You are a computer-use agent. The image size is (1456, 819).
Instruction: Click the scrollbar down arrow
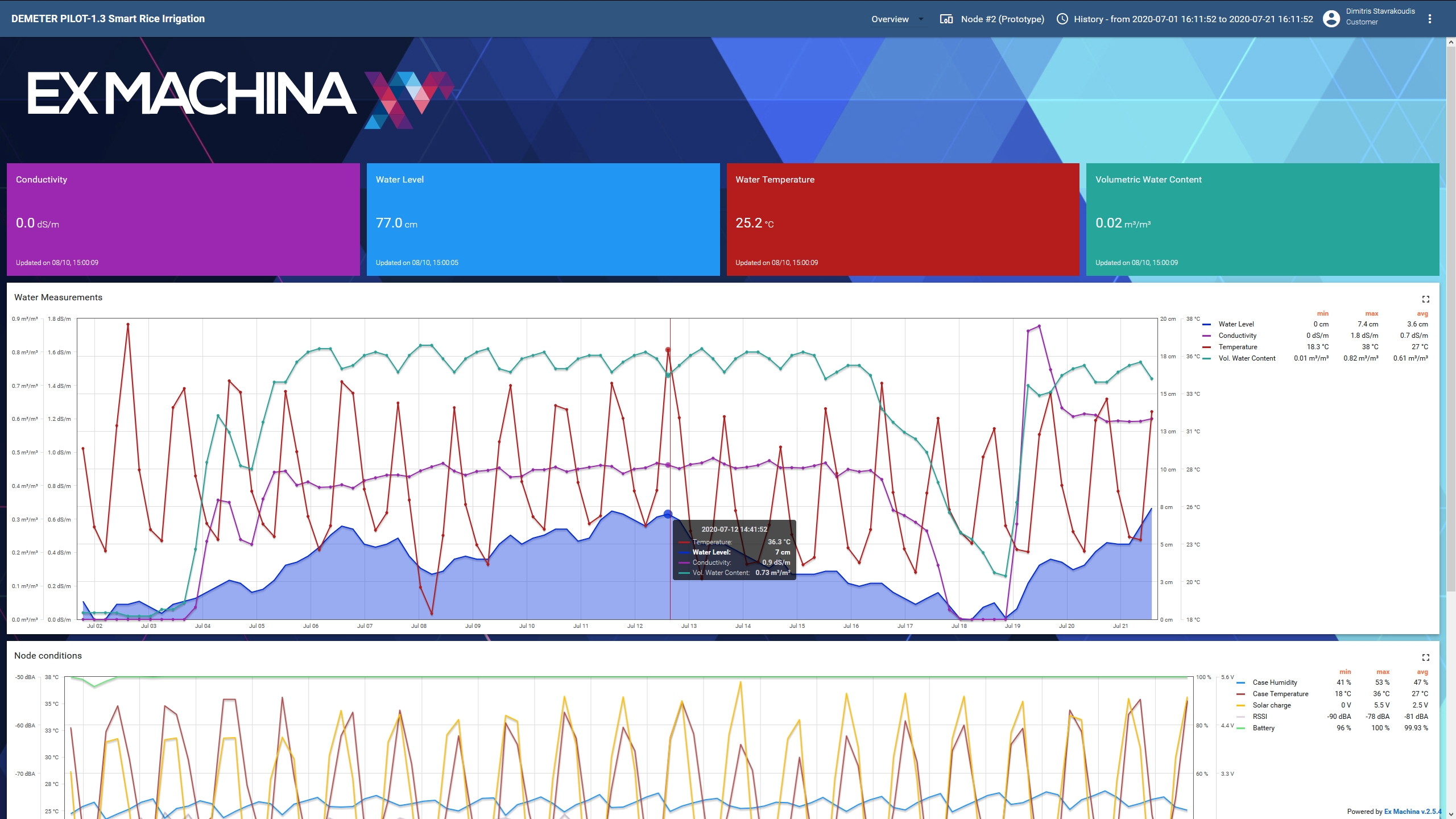[1451, 814]
